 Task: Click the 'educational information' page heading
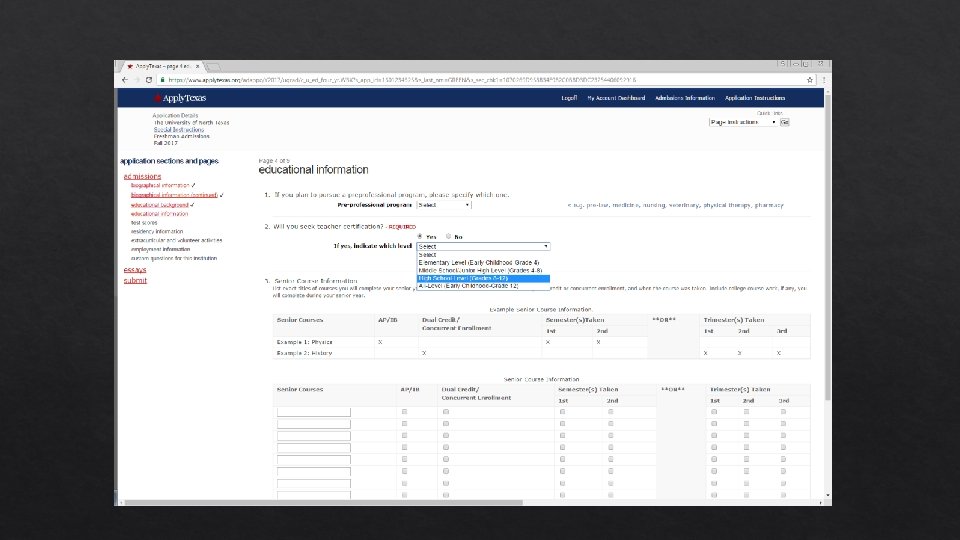click(x=313, y=170)
